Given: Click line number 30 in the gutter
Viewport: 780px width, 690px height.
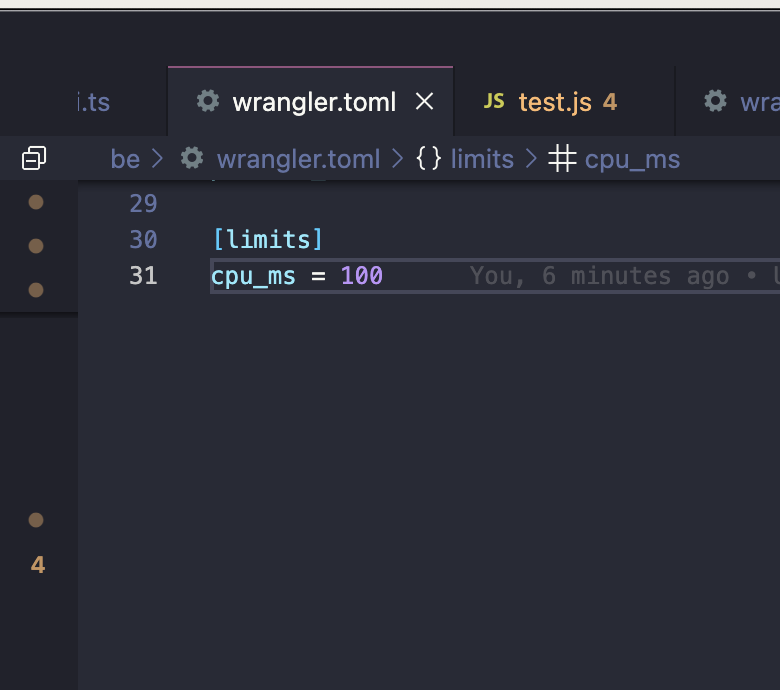Looking at the screenshot, I should tap(143, 240).
